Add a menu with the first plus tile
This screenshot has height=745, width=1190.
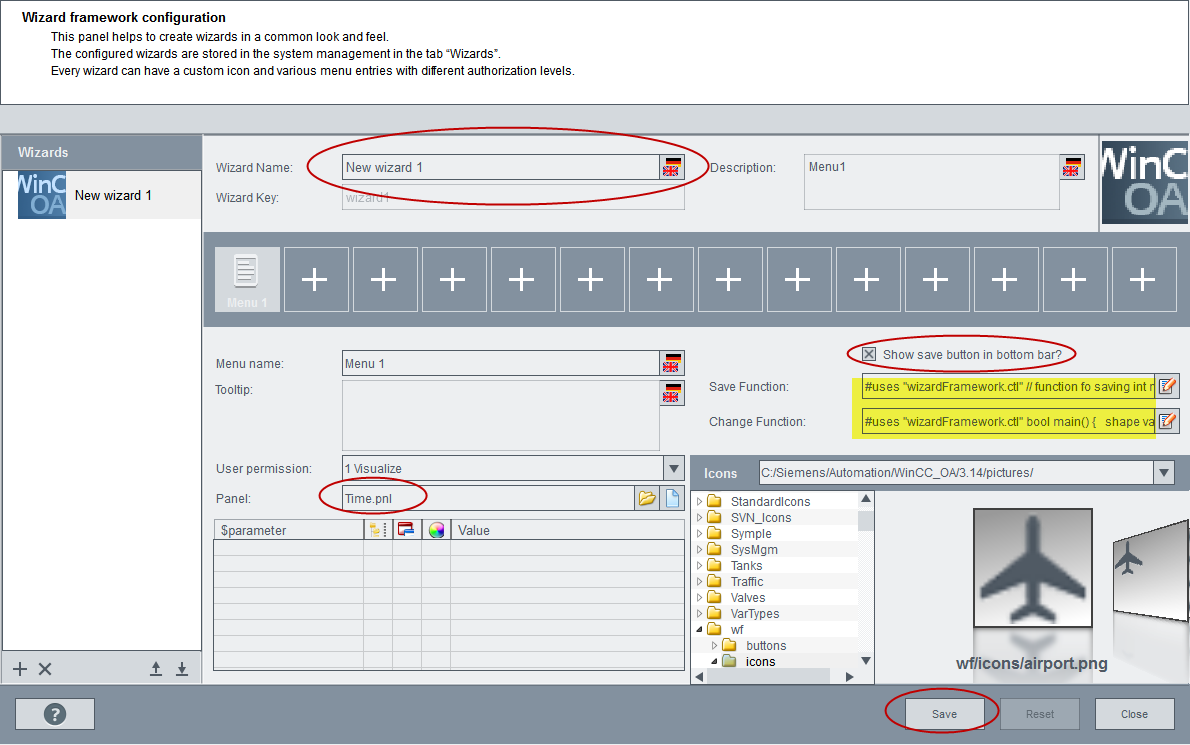click(315, 280)
